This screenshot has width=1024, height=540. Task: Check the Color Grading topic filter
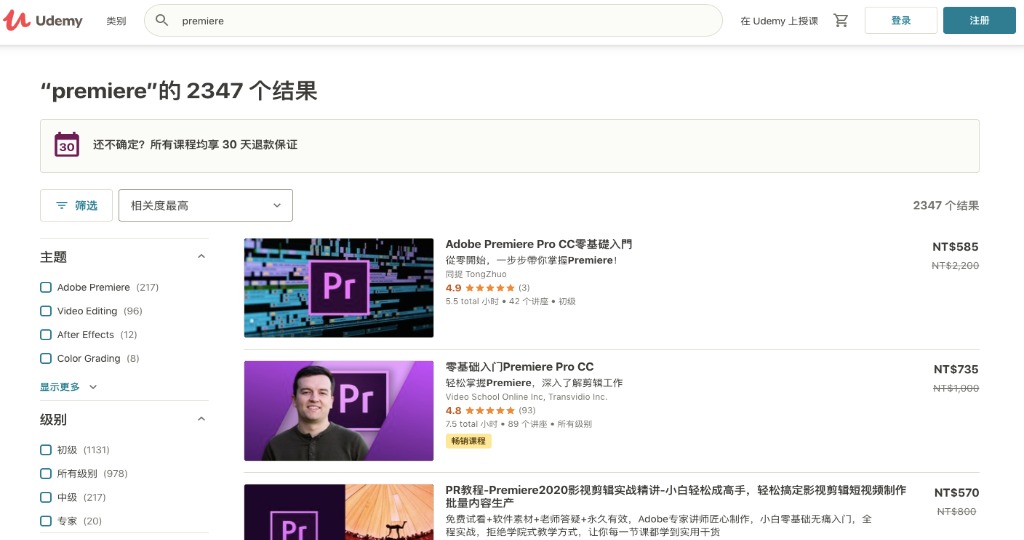46,358
